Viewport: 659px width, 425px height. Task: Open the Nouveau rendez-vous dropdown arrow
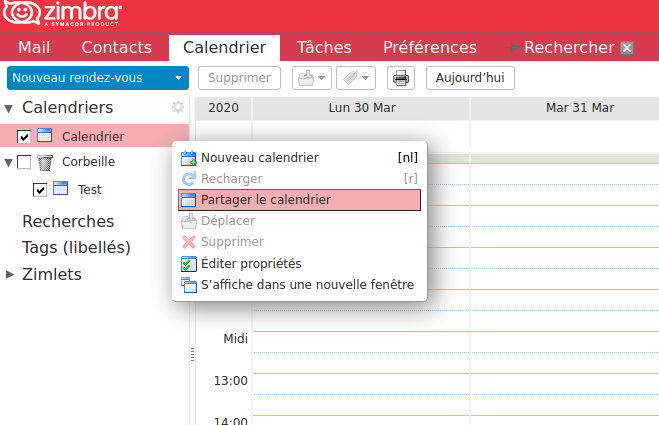tap(178, 78)
